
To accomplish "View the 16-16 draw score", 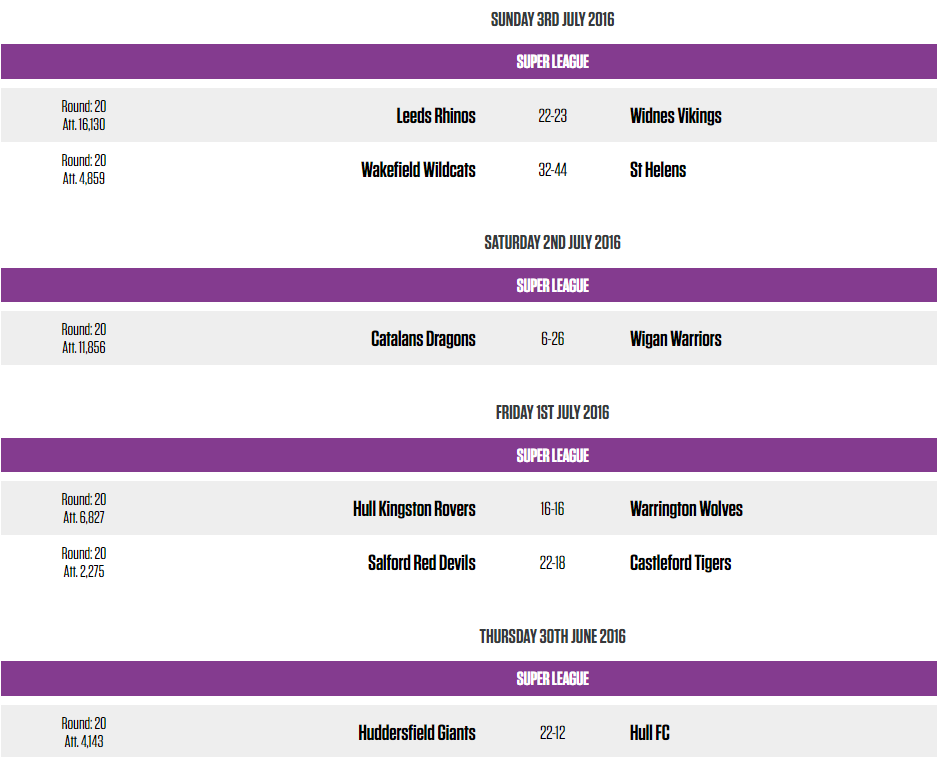I will coord(552,509).
